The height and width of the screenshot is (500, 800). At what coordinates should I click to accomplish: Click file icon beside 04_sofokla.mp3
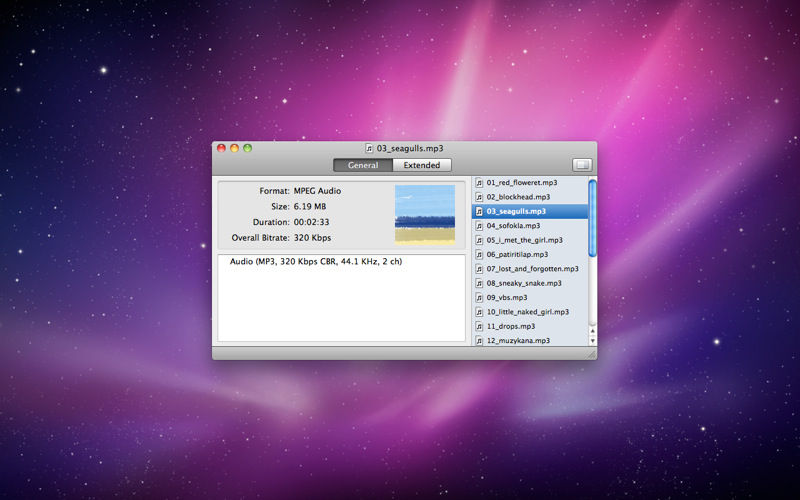coord(479,226)
